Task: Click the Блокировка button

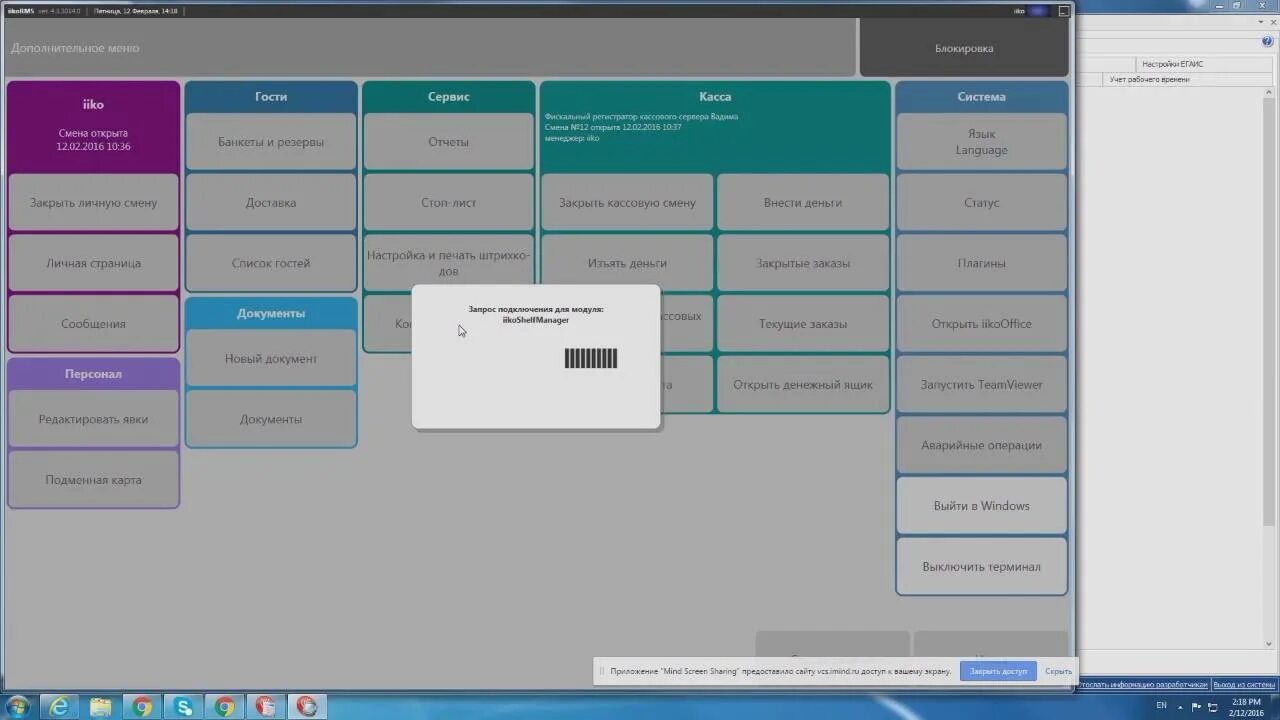Action: point(964,48)
